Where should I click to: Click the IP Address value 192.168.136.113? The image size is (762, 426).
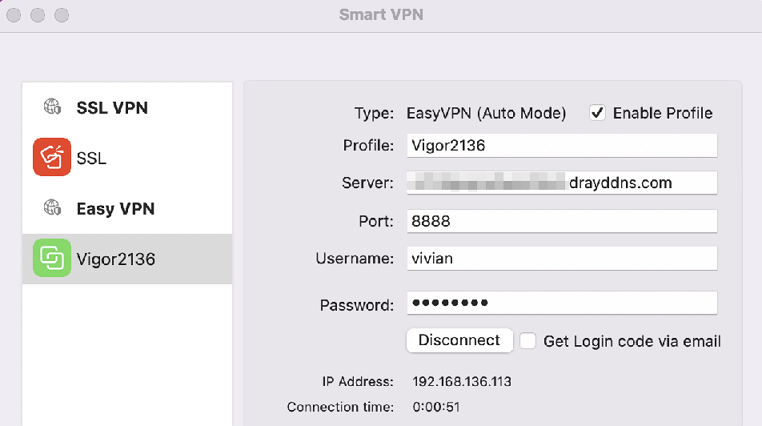coord(462,382)
